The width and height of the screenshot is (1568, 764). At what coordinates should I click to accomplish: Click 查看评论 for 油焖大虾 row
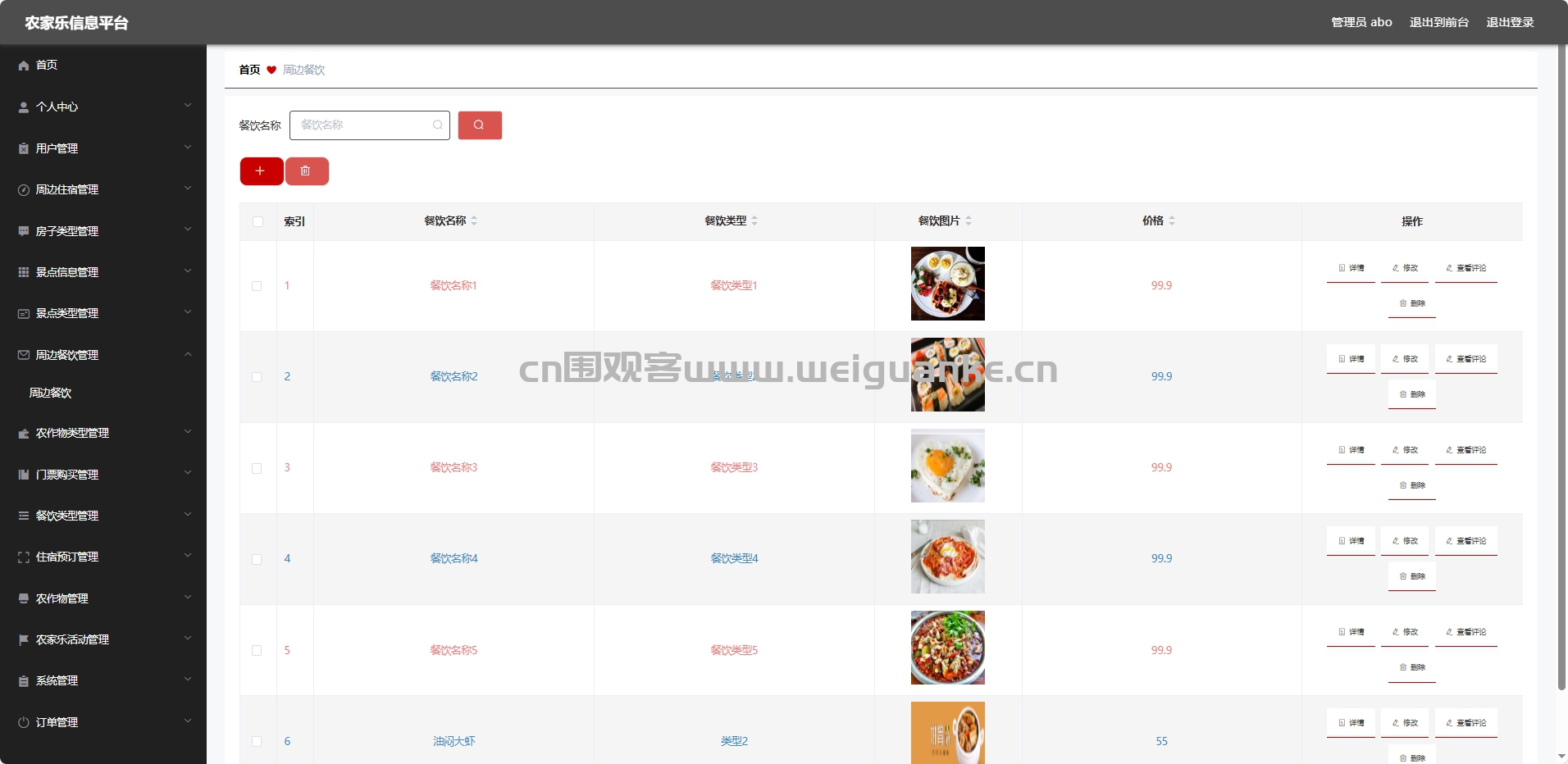[1466, 723]
